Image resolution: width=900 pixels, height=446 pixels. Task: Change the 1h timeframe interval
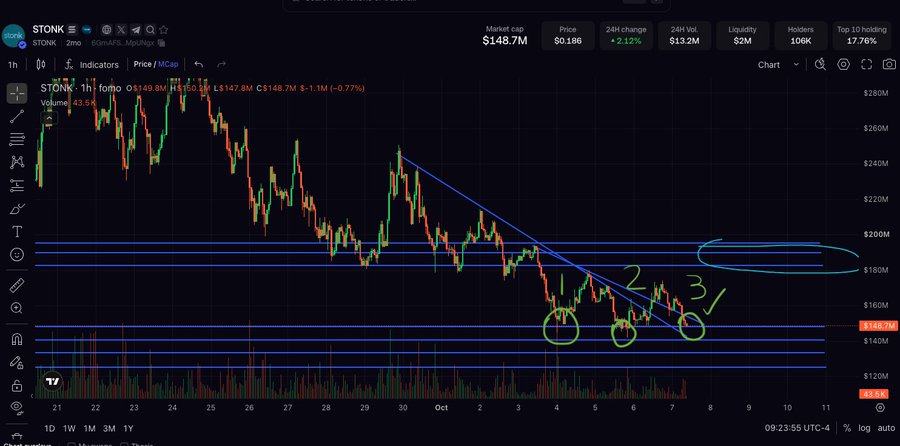[12, 65]
